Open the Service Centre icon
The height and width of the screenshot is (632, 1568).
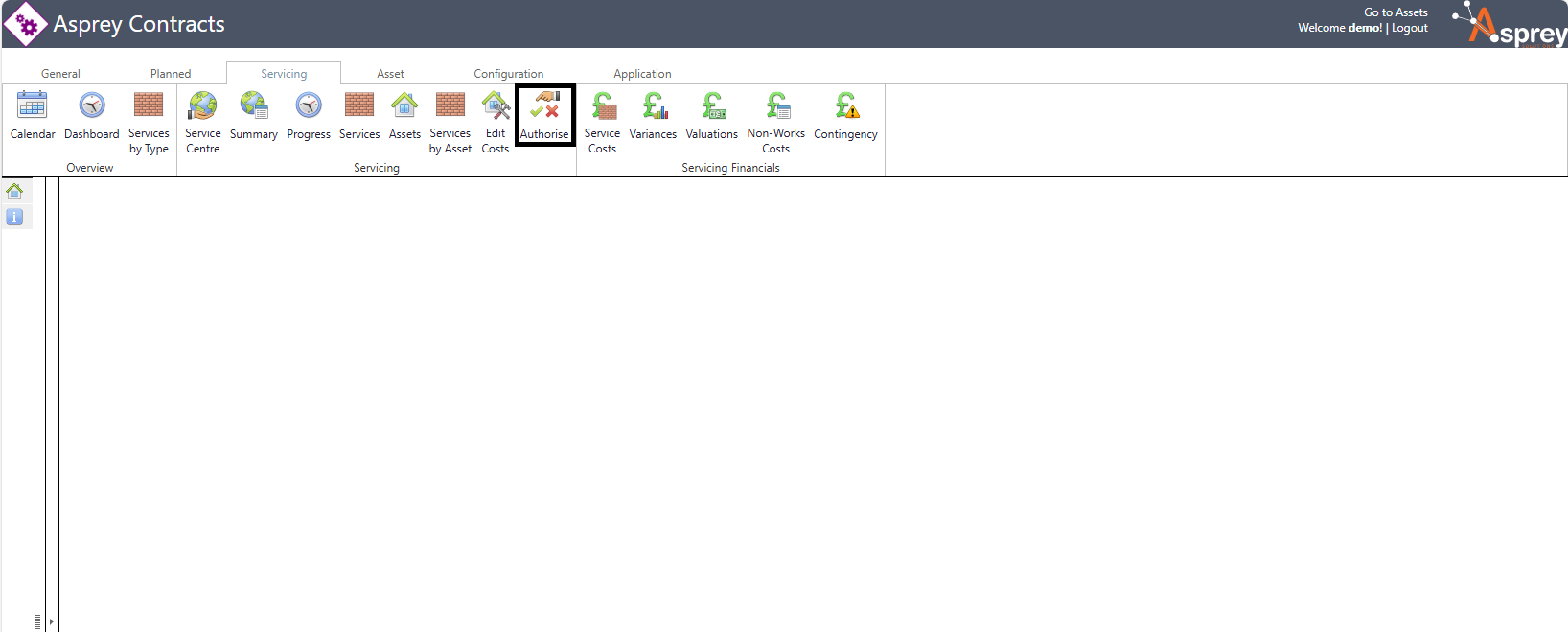click(203, 105)
